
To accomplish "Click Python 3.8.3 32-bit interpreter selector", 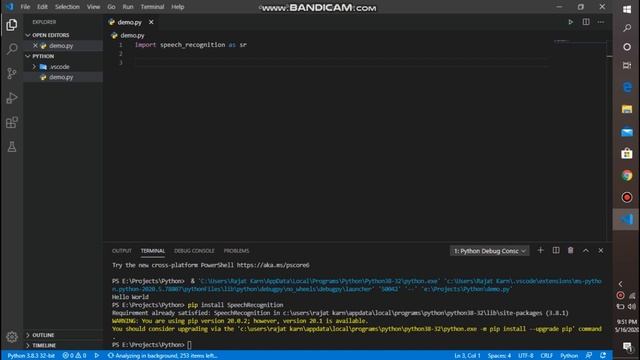I will point(31,356).
